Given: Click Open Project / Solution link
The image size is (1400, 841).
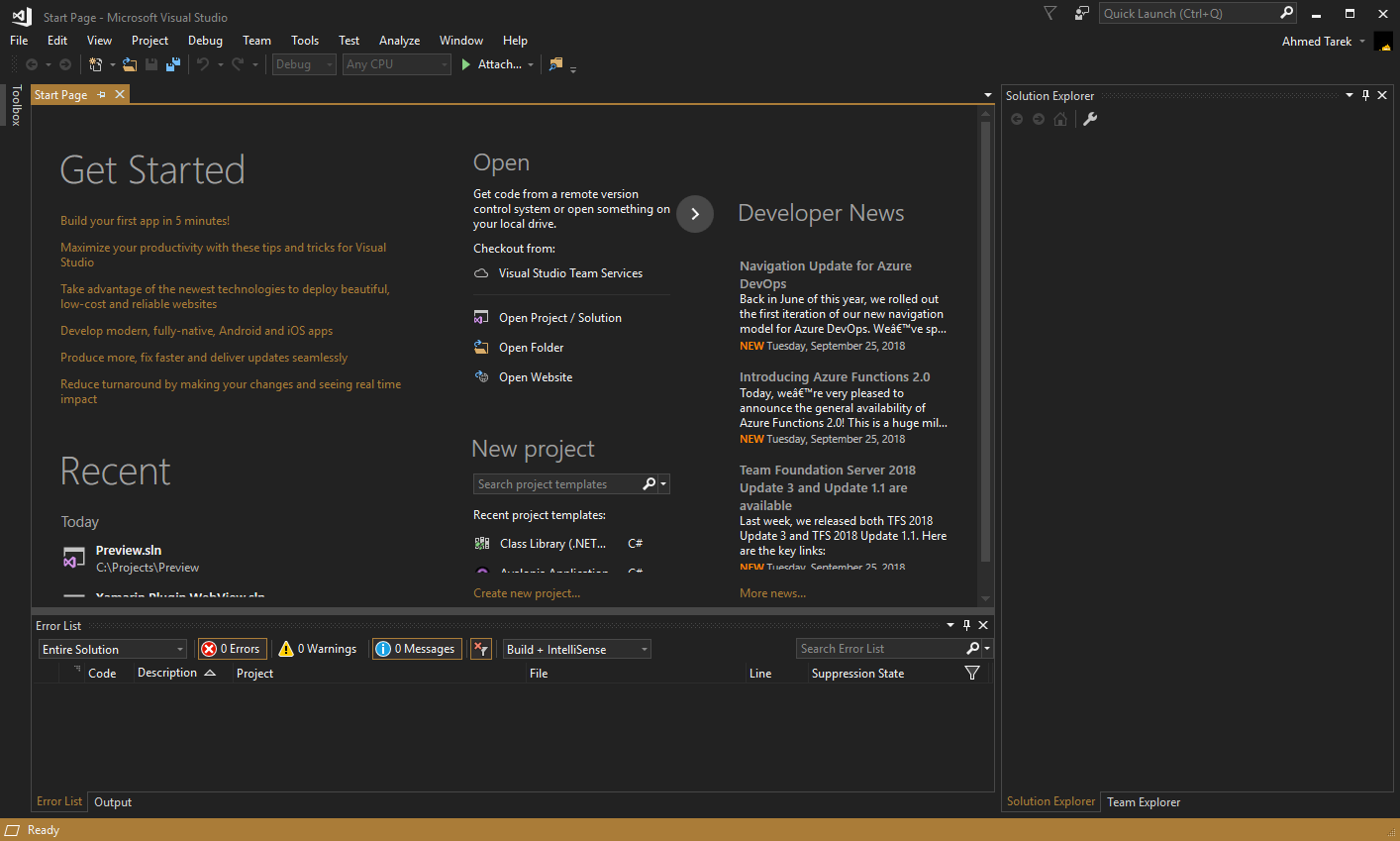Looking at the screenshot, I should tap(560, 318).
